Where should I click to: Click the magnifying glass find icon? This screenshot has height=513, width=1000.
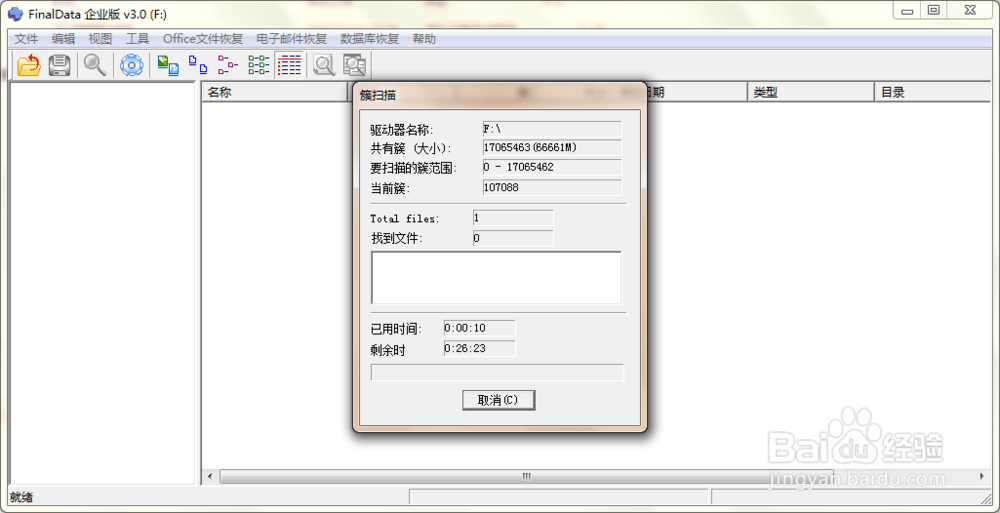tap(95, 65)
